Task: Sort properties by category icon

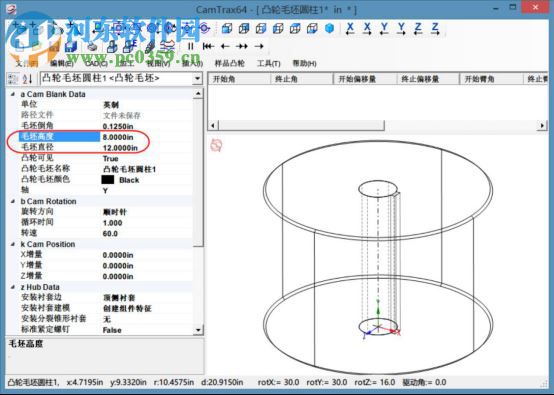Action: [13, 79]
